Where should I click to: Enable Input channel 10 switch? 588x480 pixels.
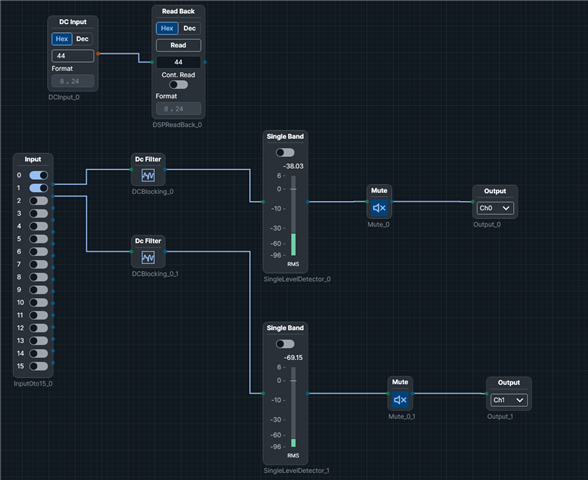[39, 303]
